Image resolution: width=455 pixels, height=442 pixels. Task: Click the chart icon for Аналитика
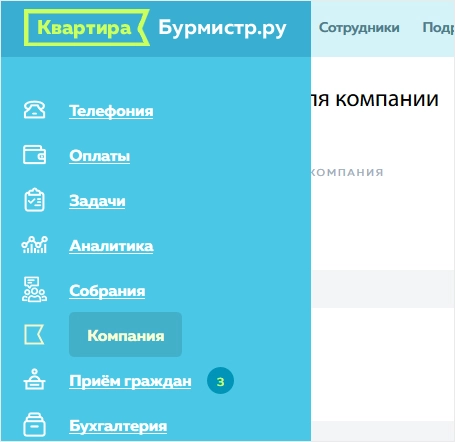point(34,245)
